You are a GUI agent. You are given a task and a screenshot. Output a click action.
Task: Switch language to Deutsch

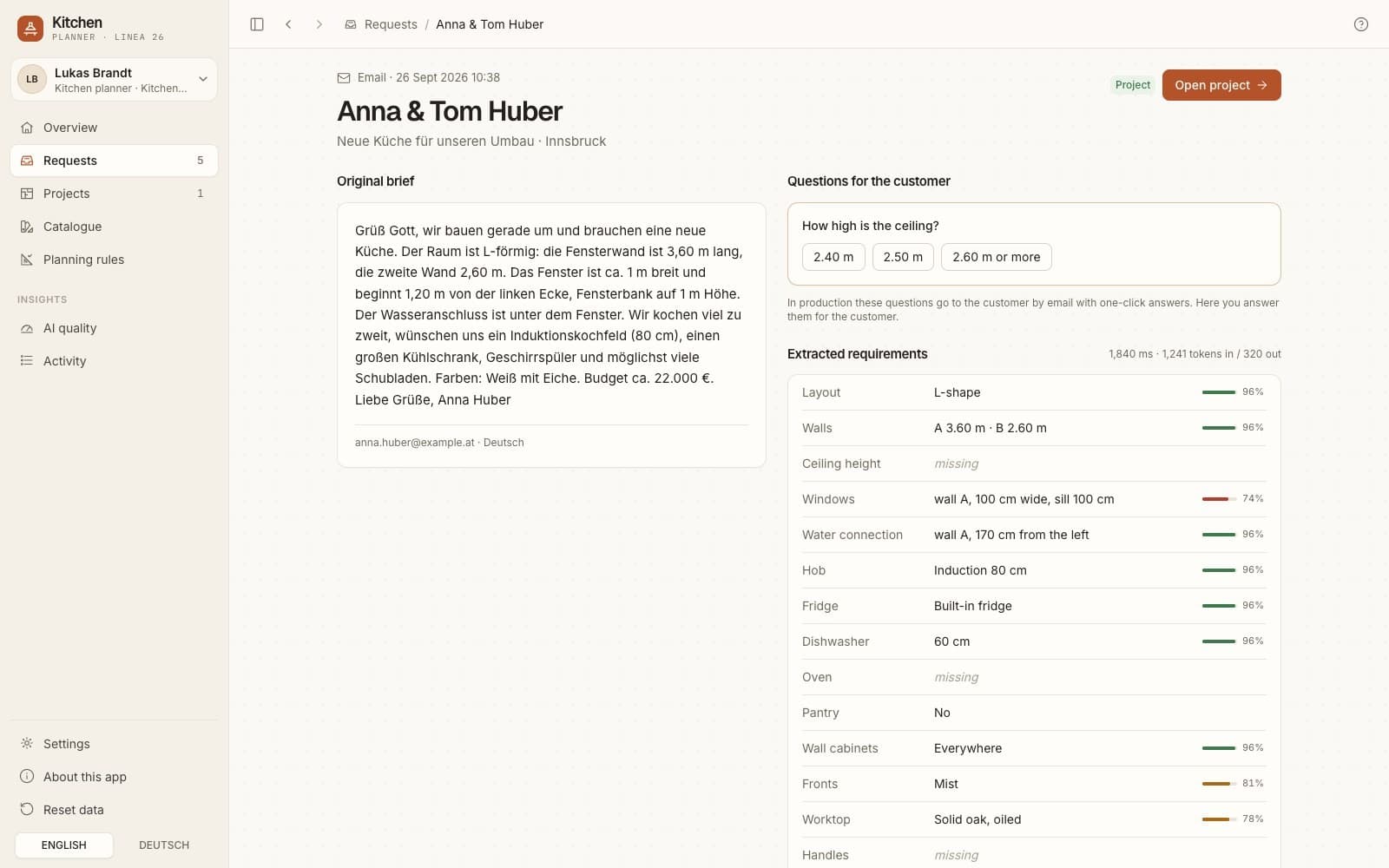pos(164,845)
